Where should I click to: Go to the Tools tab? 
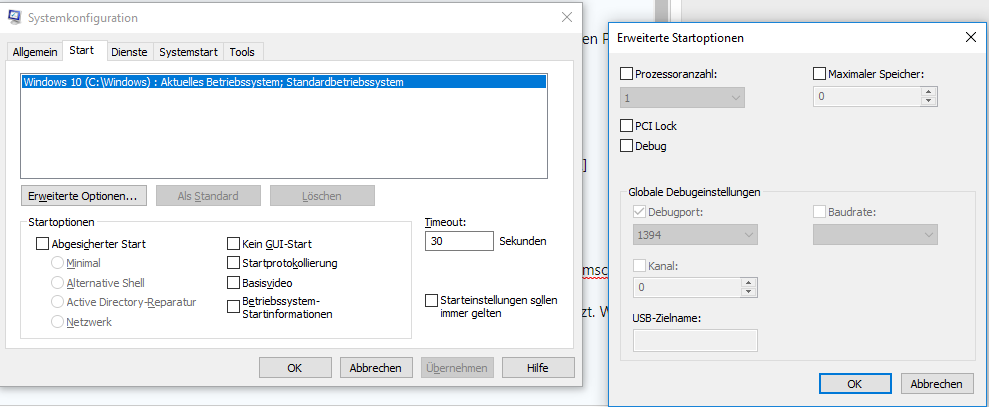tap(242, 52)
